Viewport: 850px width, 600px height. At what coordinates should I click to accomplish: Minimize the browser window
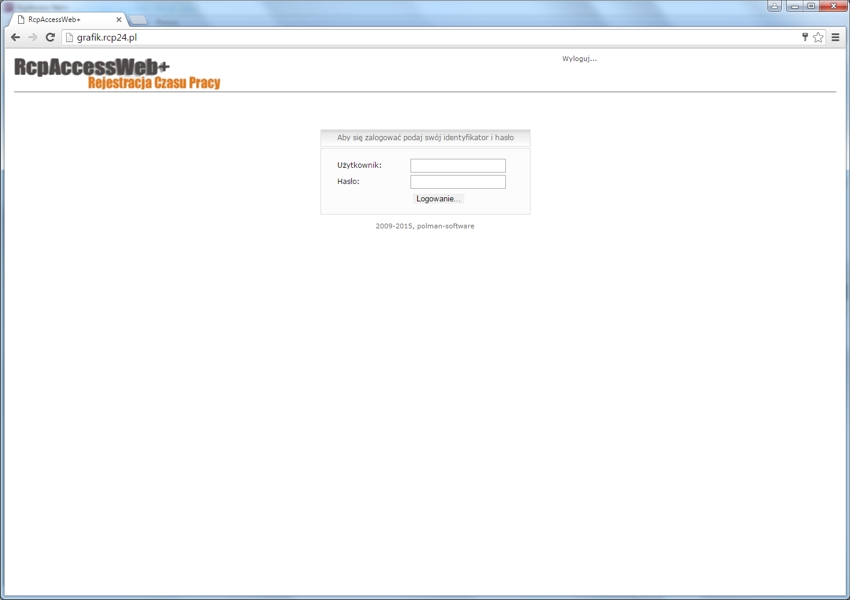[794, 6]
